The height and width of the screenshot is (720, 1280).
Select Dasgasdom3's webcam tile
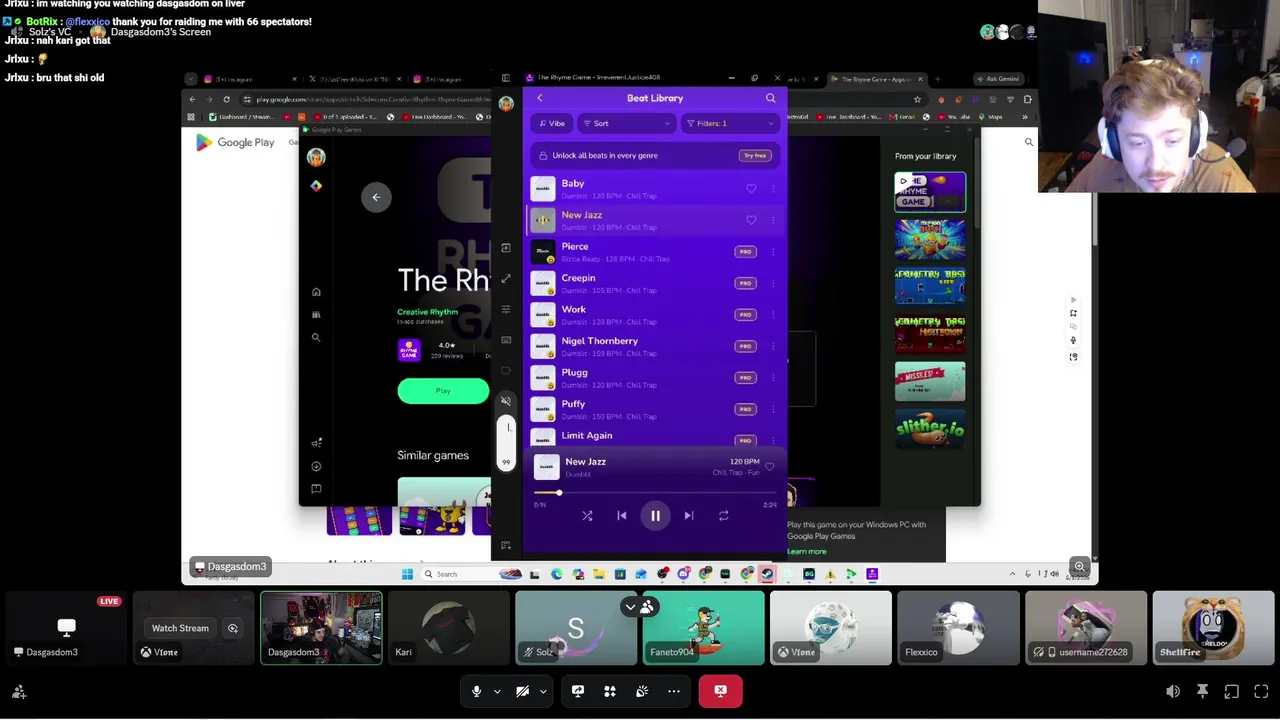tap(321, 628)
